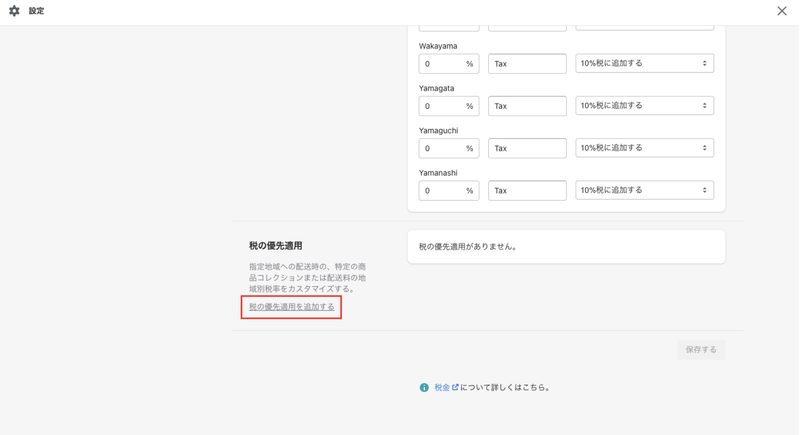Edit Yamaguchi tax rate percentage field
Viewport: 800px width, 435px height.
(x=449, y=148)
